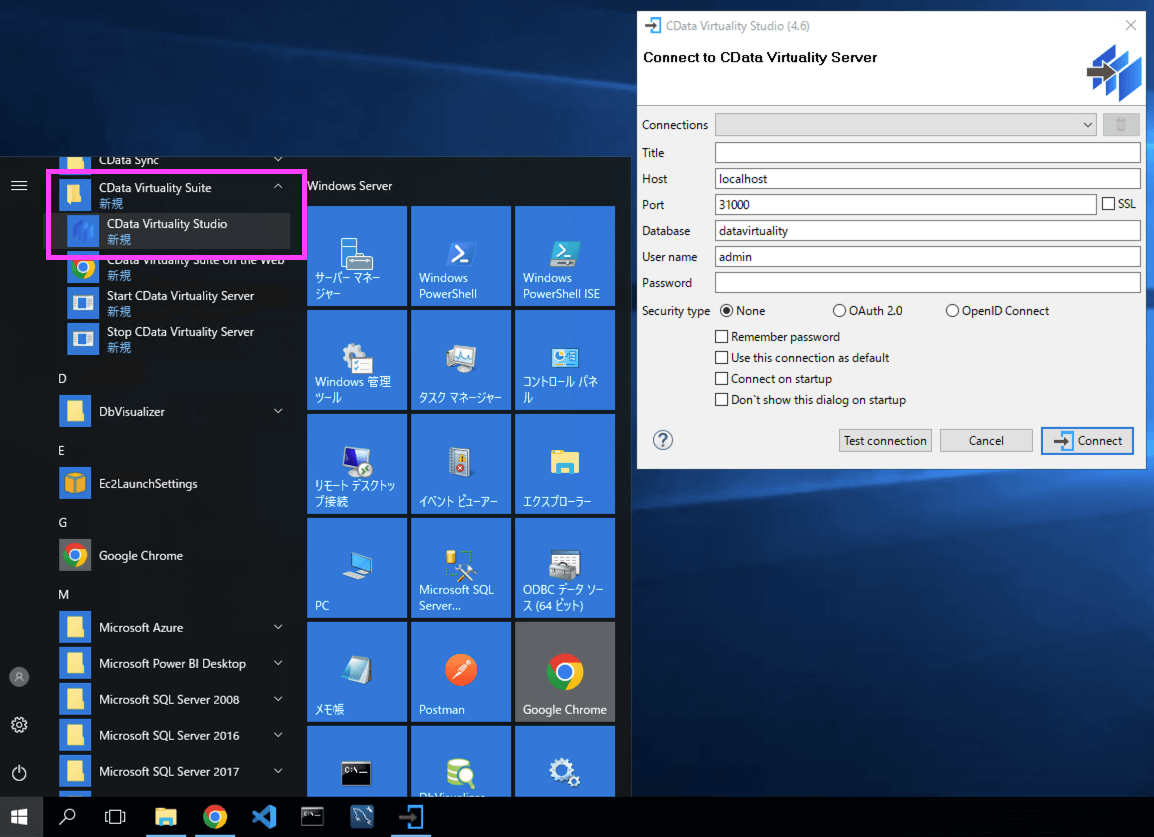Open the PC tile
Screen dimensions: 1154x837
coord(357,568)
